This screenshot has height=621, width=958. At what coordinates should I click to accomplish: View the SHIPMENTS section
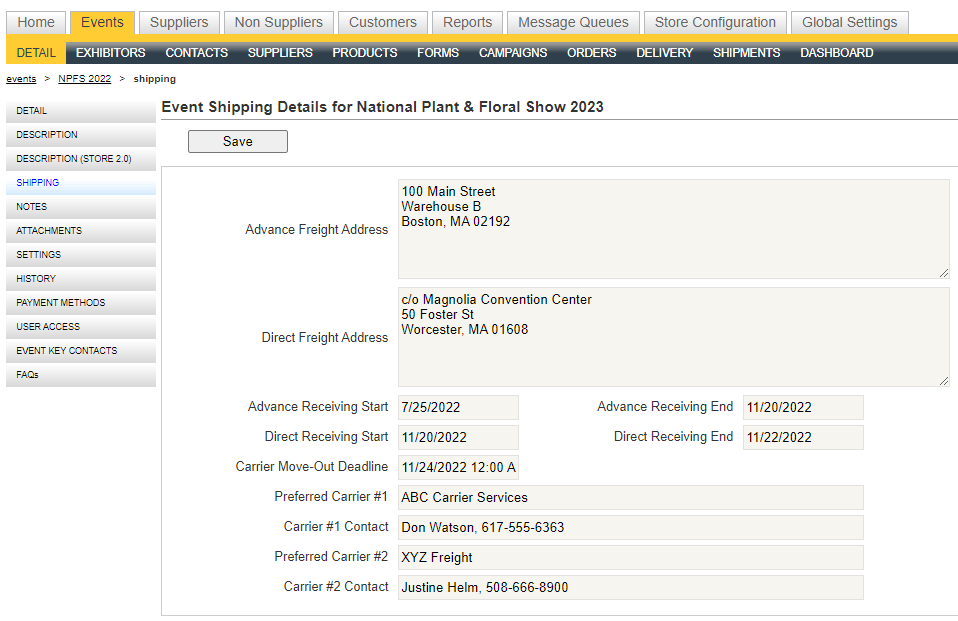[746, 52]
